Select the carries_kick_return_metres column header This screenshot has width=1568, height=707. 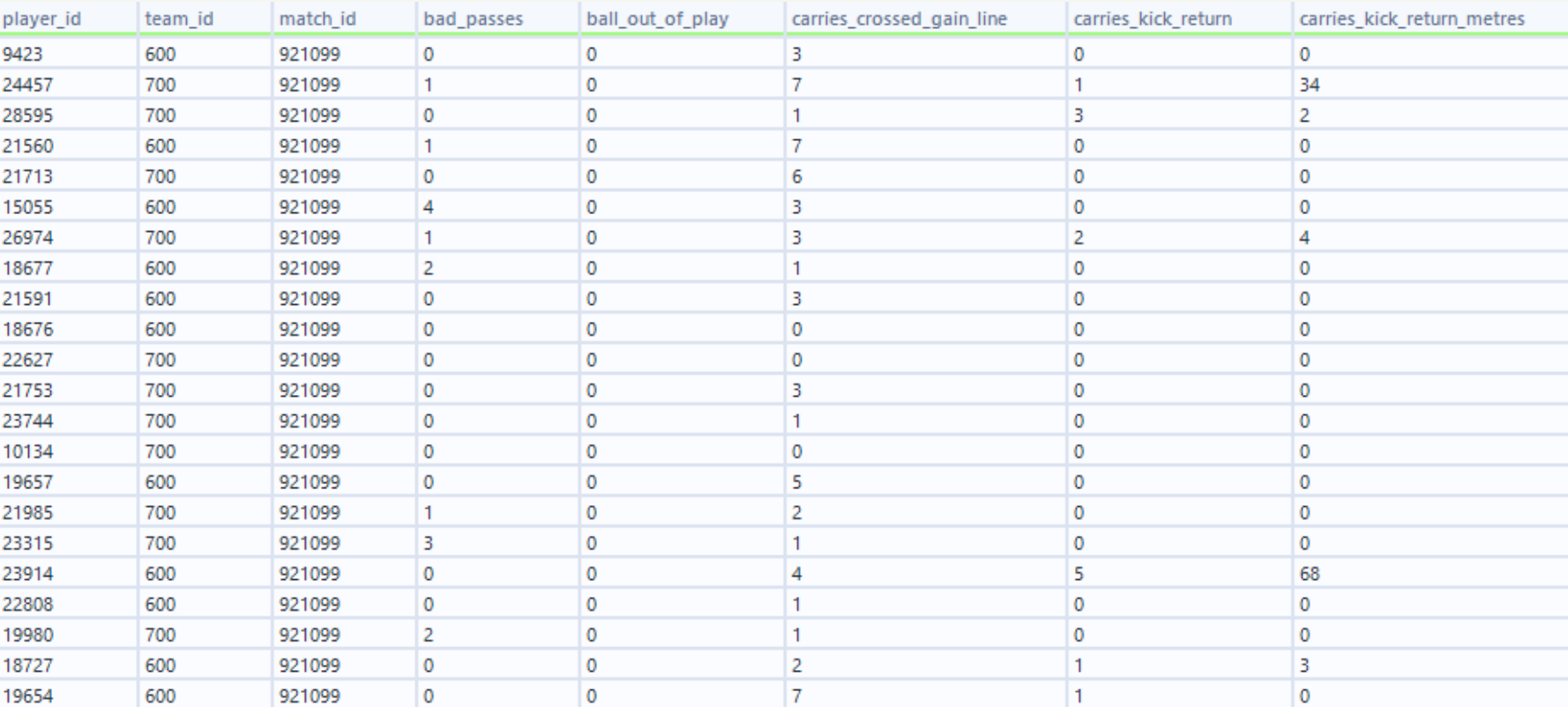click(x=1430, y=18)
